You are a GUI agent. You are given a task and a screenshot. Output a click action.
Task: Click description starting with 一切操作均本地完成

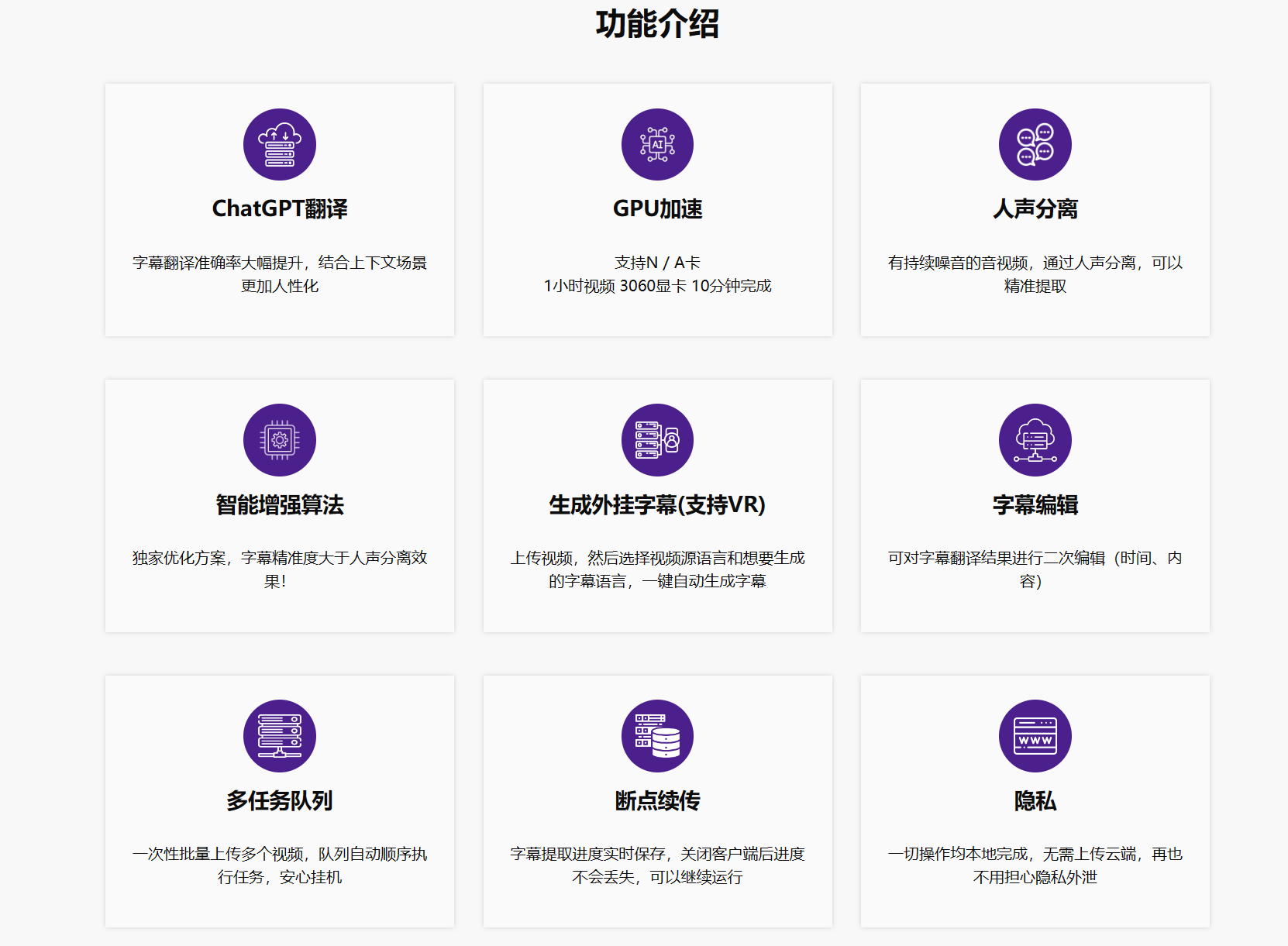pos(1035,865)
